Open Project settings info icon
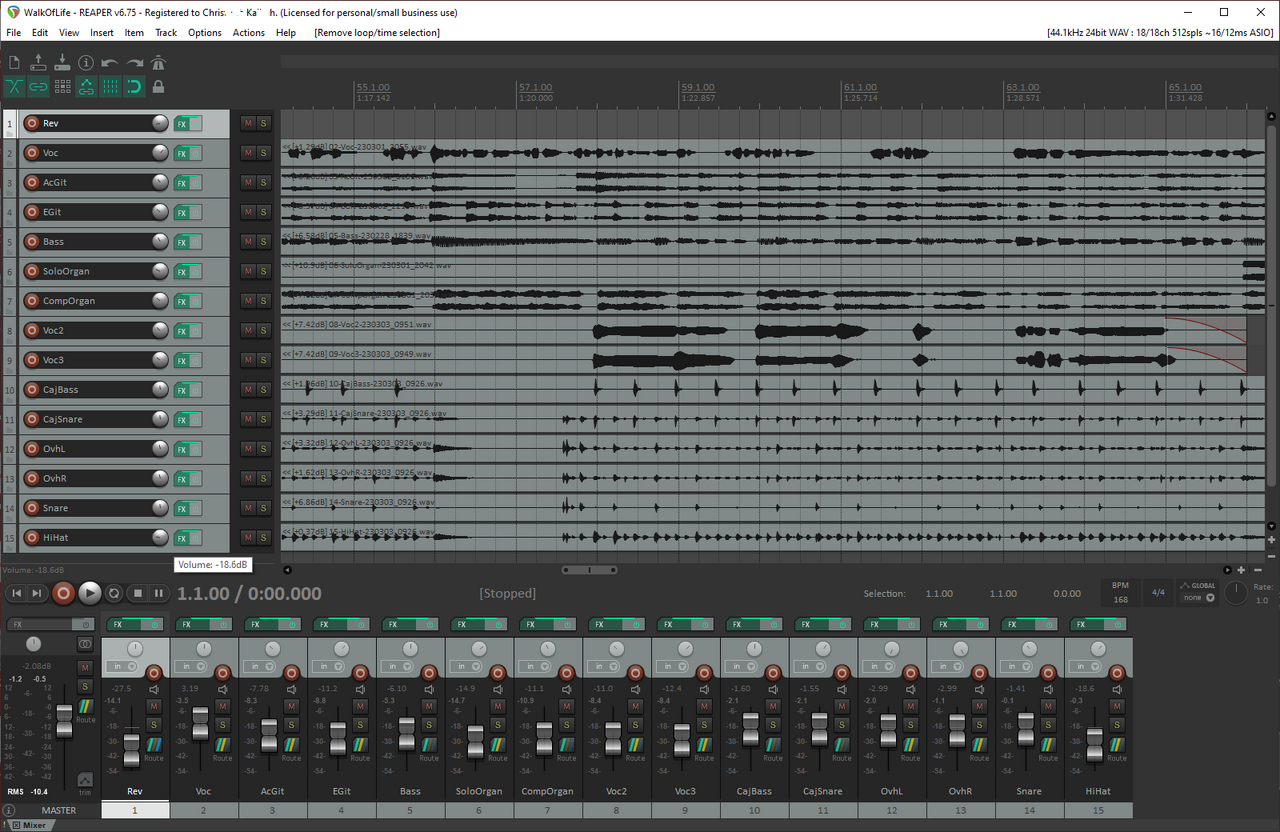Image resolution: width=1280 pixels, height=832 pixels. (x=86, y=63)
